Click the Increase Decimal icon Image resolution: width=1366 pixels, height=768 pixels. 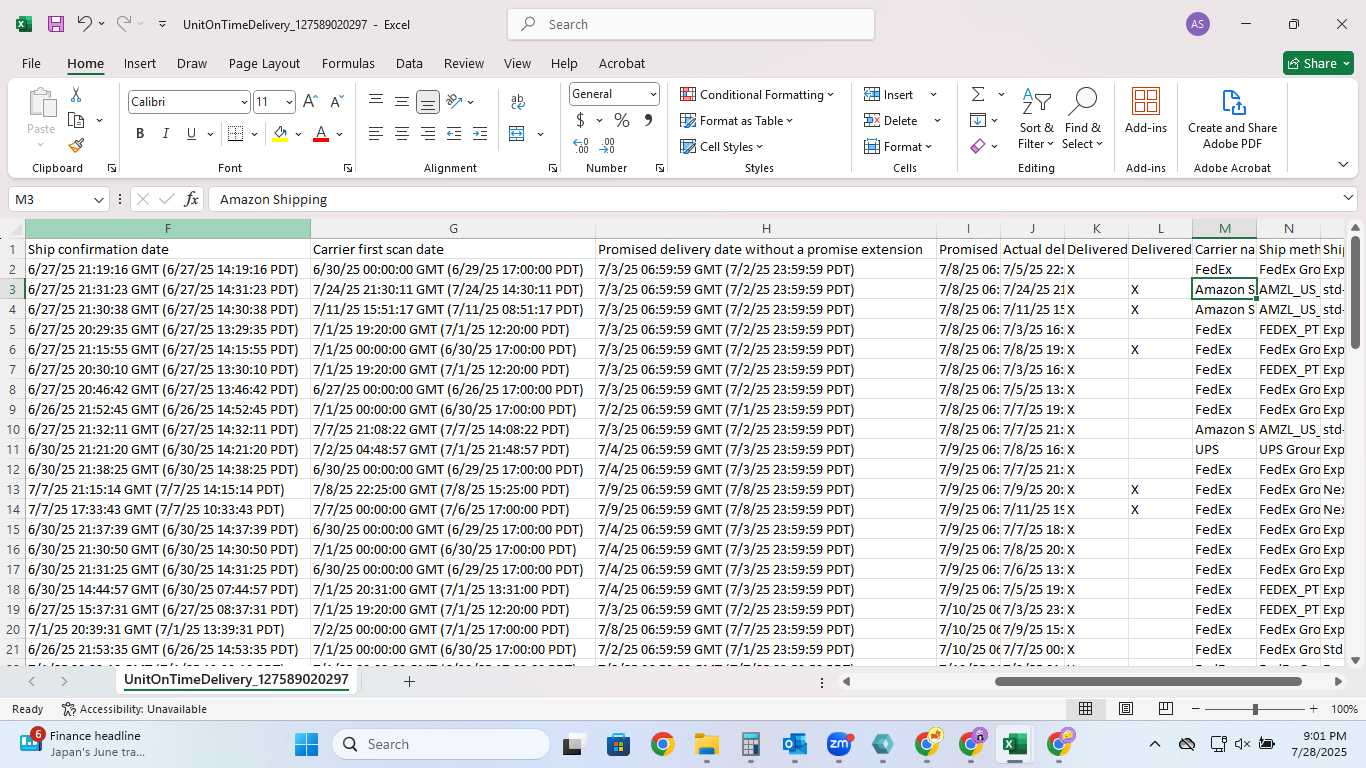(581, 146)
